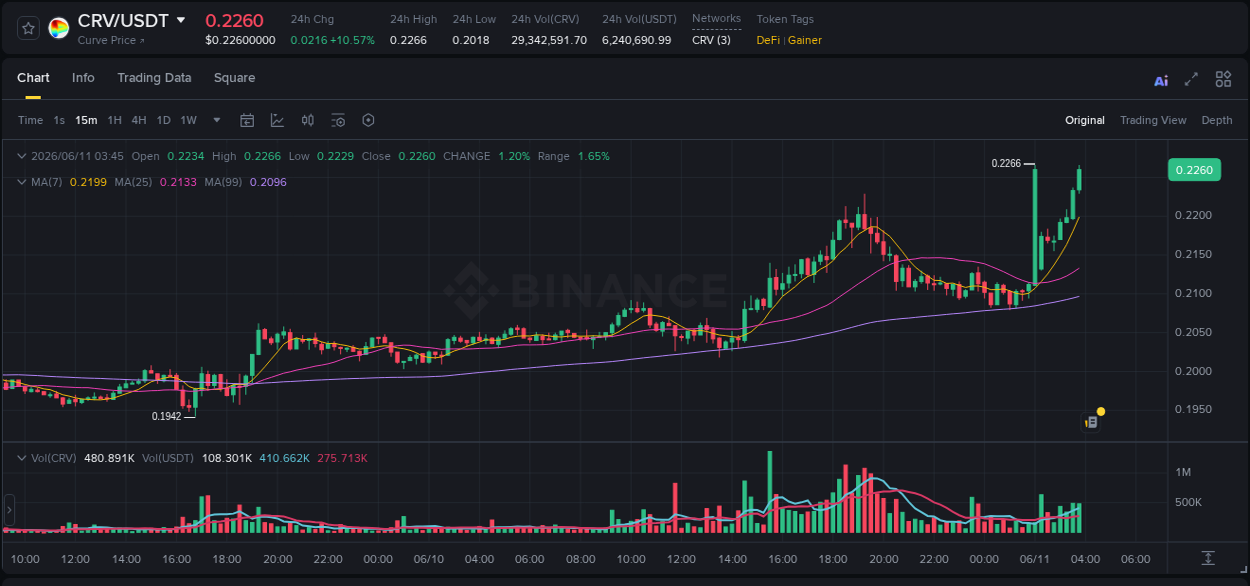Open the Square tab
Viewport: 1250px width, 586px height.
point(234,78)
